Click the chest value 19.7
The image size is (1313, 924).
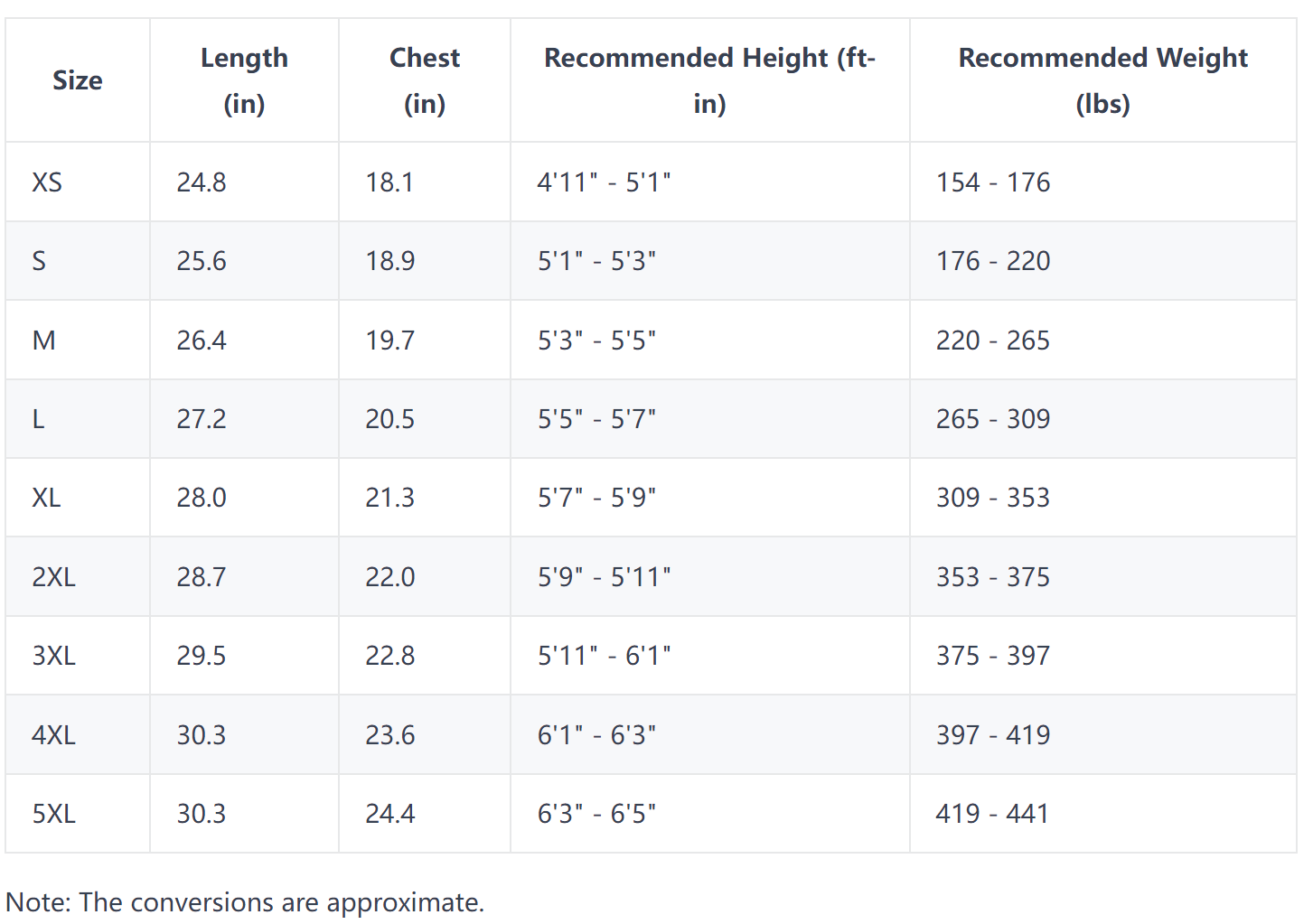(x=389, y=341)
